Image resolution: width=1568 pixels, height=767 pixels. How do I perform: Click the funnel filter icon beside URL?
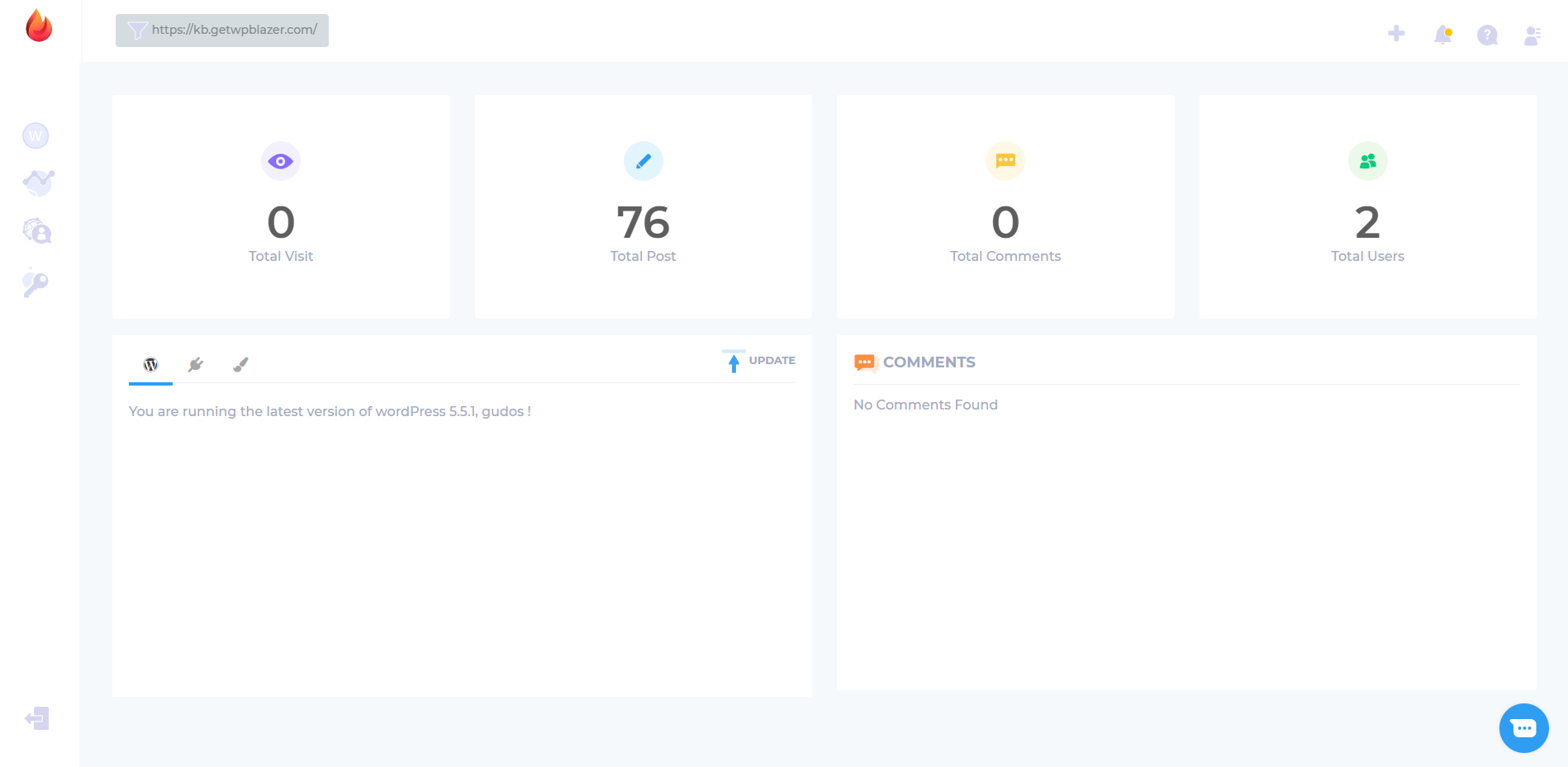coord(137,31)
